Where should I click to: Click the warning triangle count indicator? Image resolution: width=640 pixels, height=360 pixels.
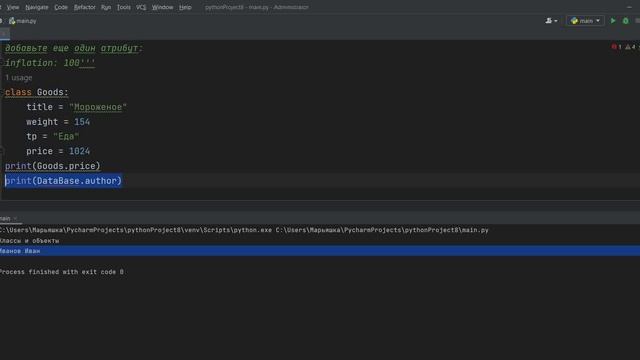click(x=631, y=47)
